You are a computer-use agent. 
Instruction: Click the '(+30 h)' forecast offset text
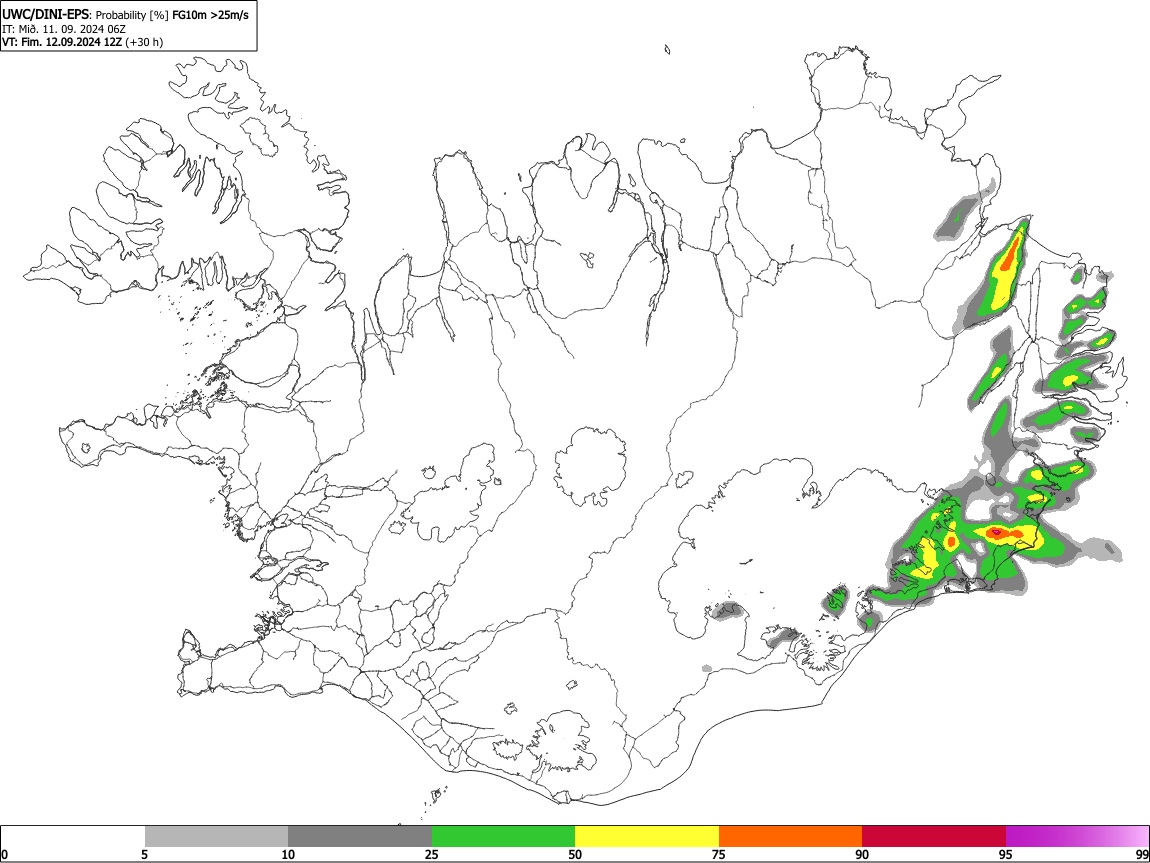(144, 42)
